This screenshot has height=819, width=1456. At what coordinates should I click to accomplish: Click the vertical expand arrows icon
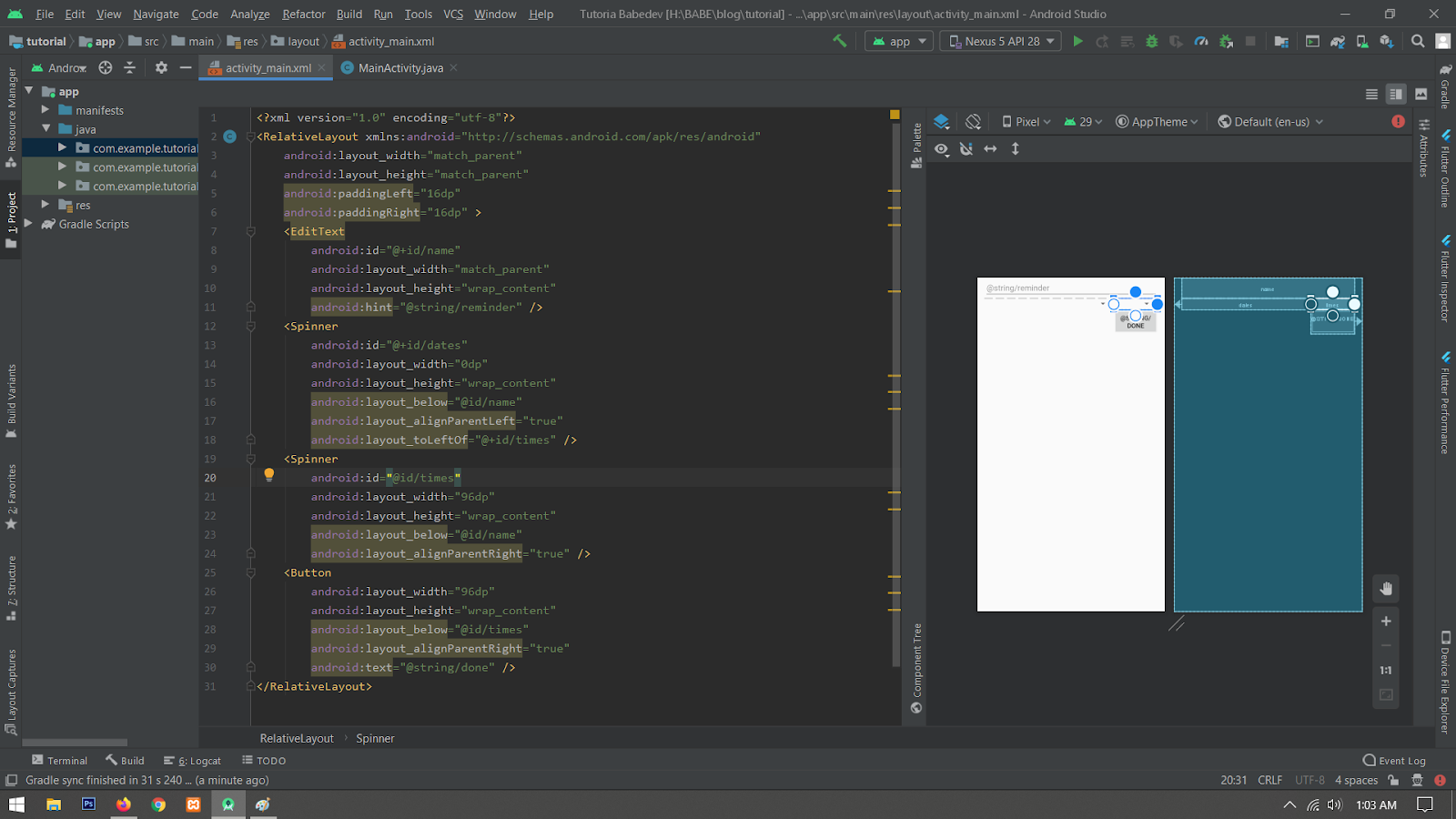click(x=1016, y=148)
